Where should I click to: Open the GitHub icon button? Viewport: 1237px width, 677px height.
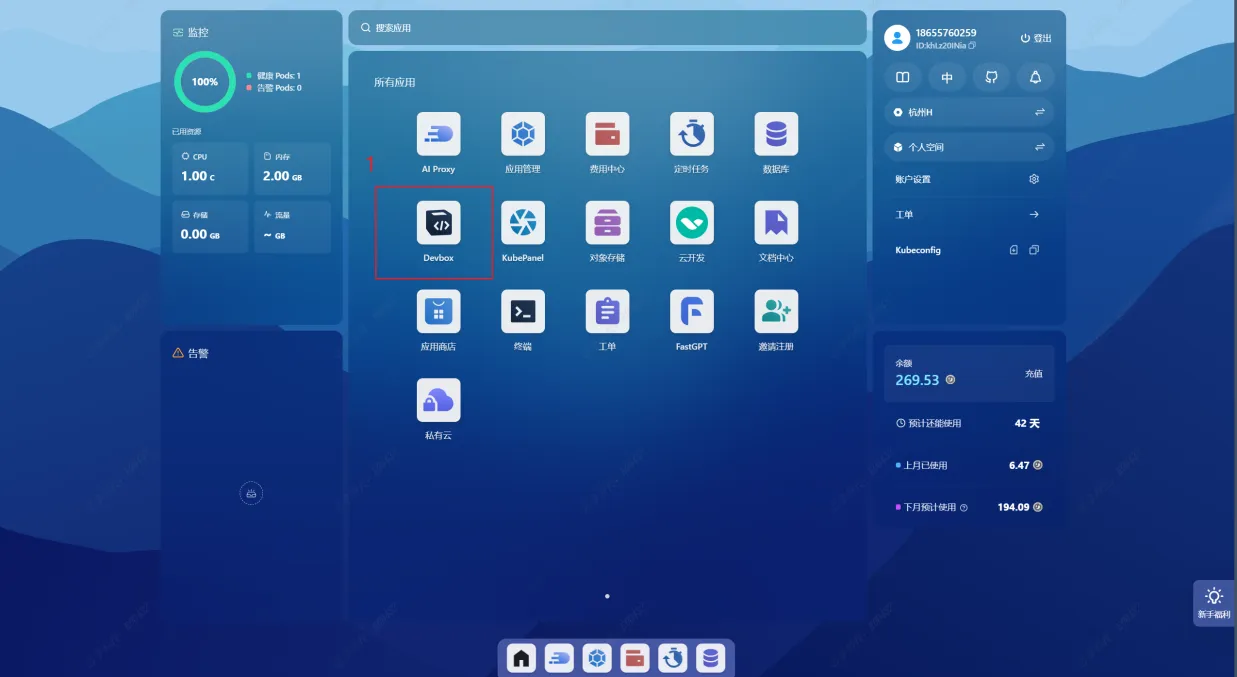coord(991,77)
